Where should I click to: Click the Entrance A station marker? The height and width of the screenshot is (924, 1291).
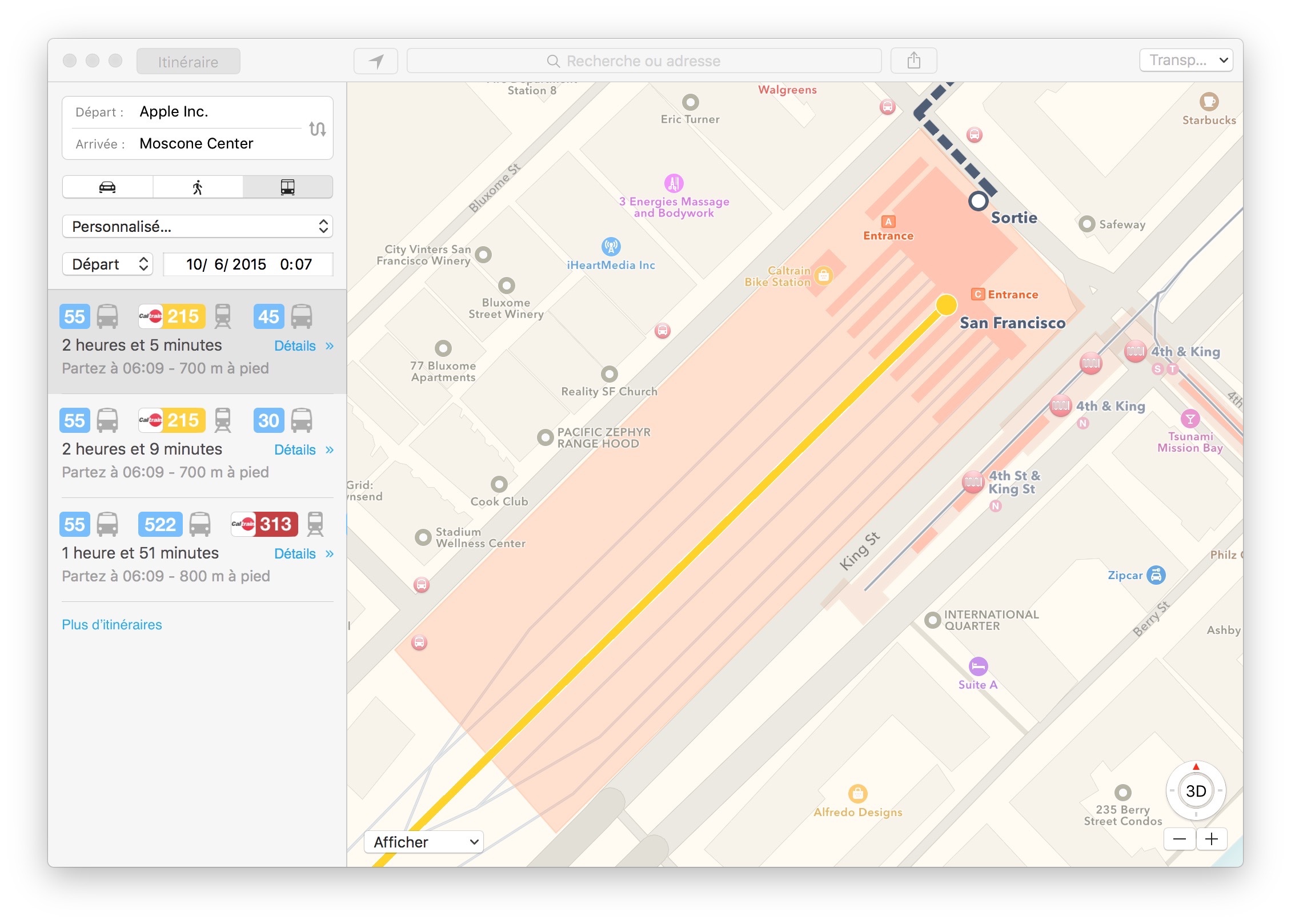coord(888,222)
